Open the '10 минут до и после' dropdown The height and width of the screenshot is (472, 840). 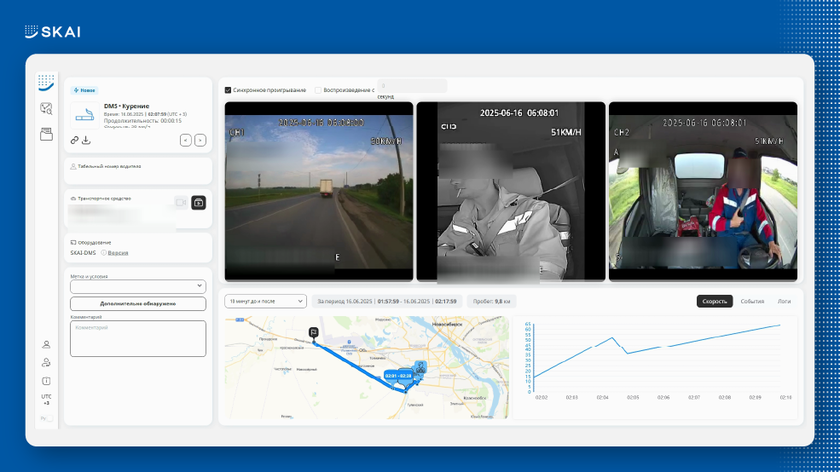[x=265, y=301]
